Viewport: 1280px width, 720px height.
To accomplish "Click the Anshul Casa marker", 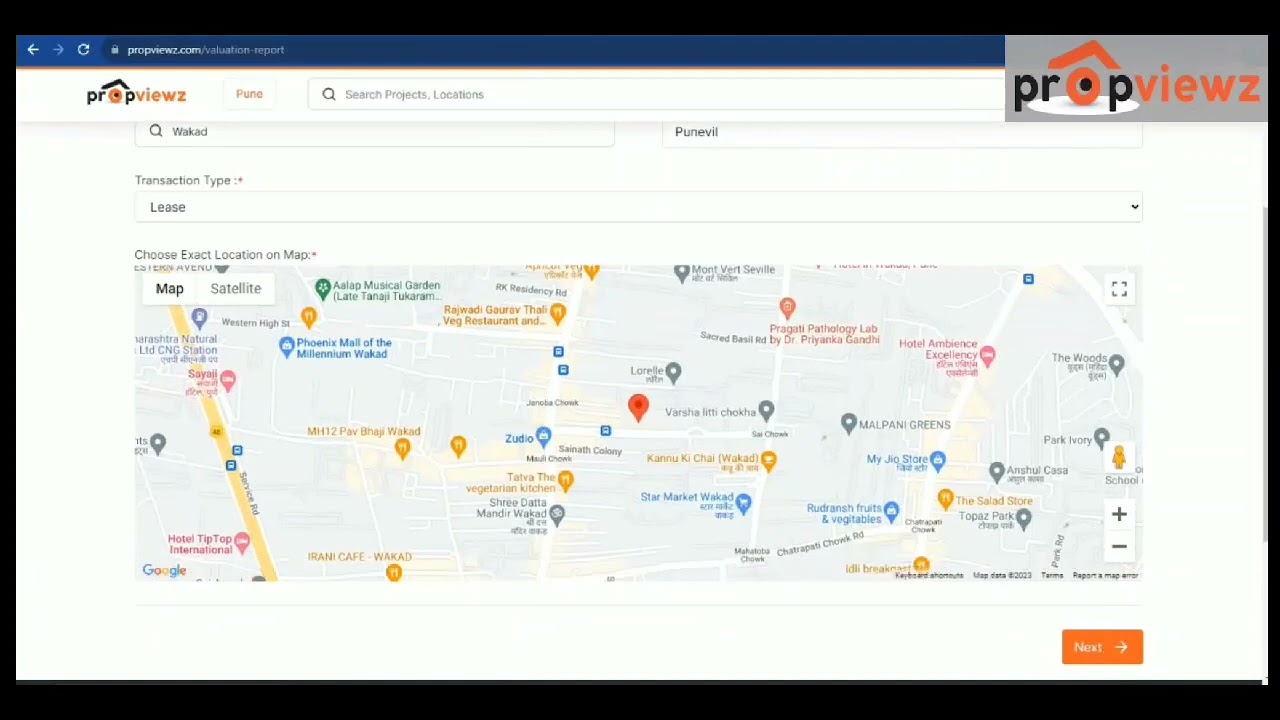I will tap(997, 470).
